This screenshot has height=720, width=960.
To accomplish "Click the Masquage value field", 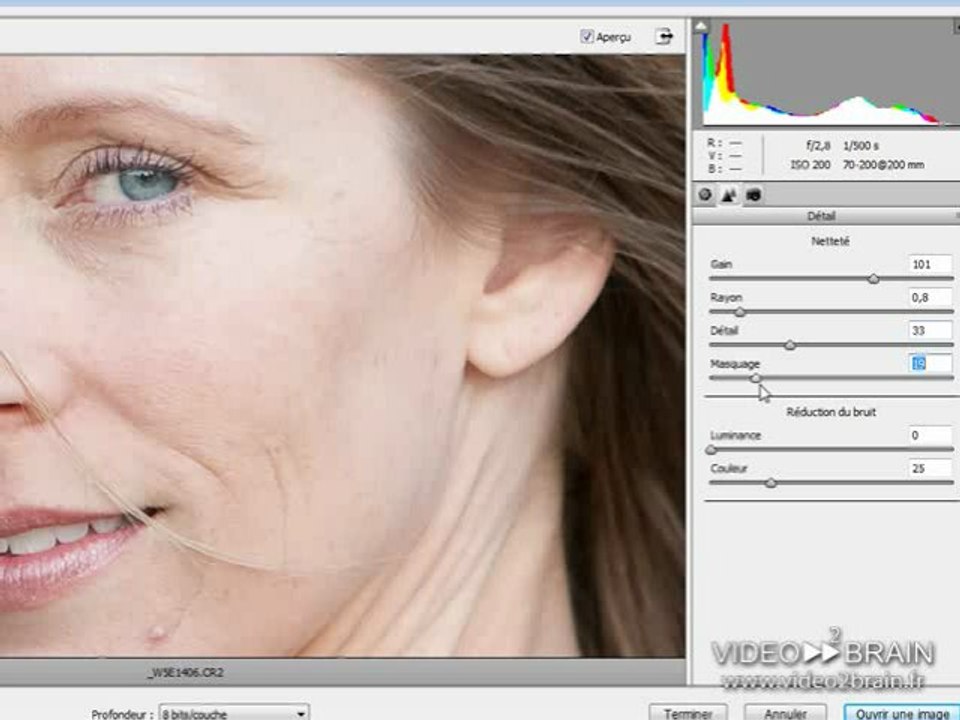I will pos(929,364).
